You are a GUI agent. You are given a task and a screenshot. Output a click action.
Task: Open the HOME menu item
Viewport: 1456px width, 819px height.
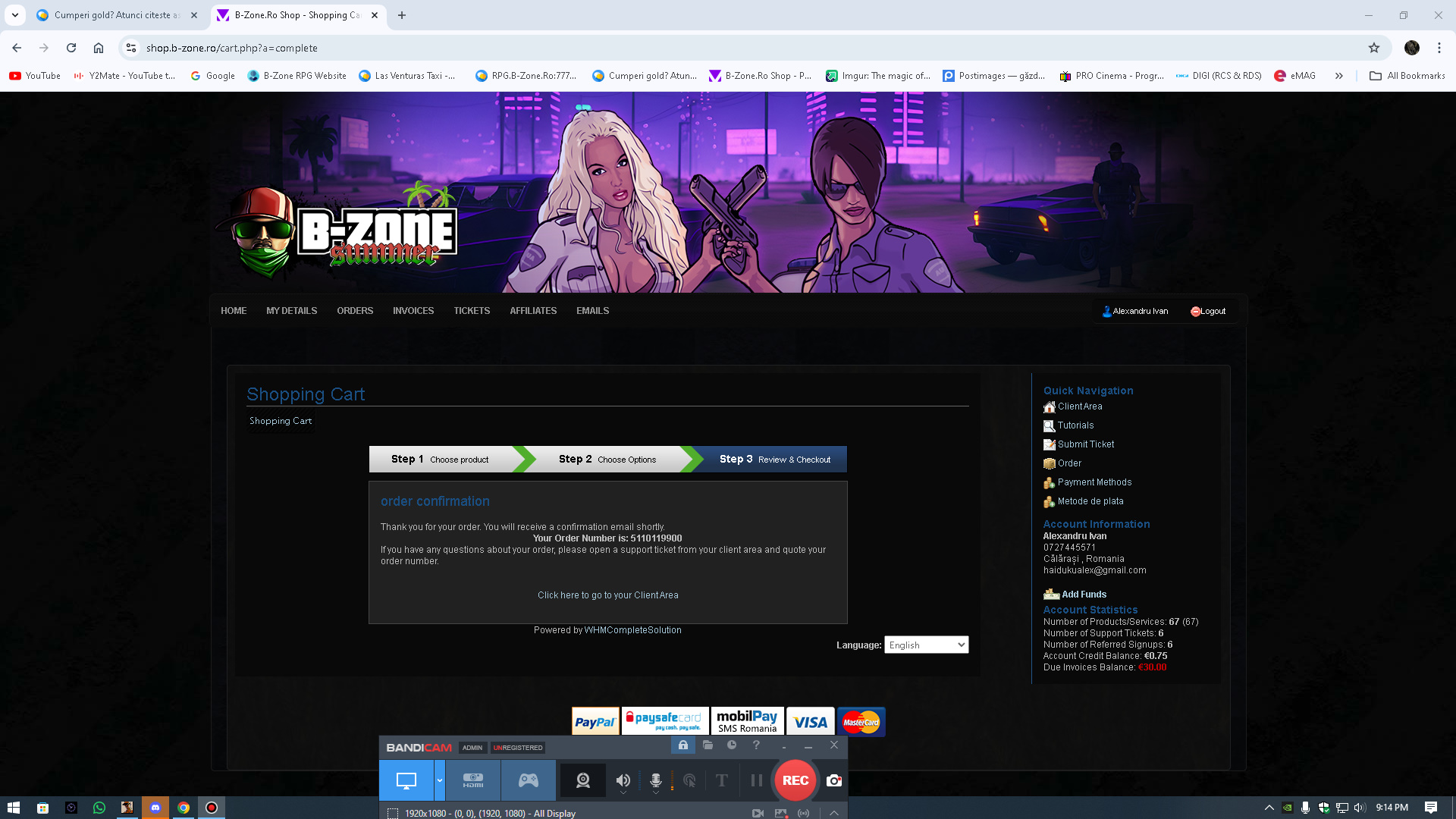pos(234,311)
